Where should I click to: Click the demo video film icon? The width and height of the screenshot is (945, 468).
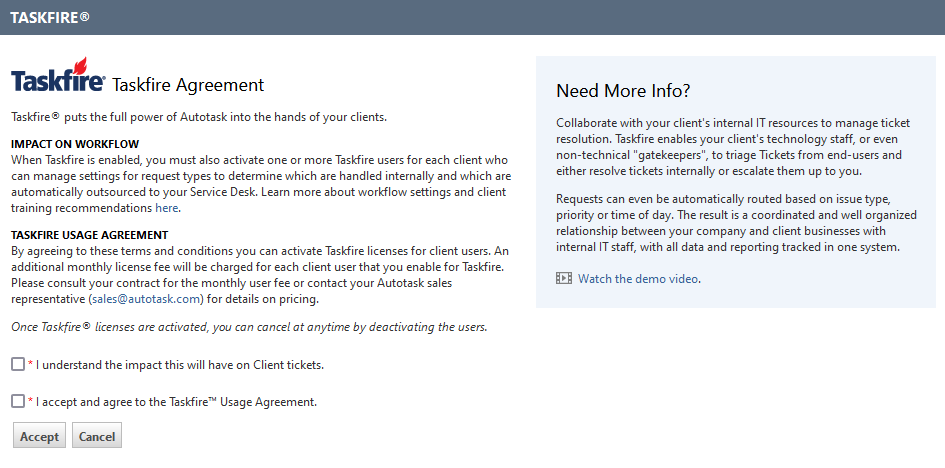[x=564, y=278]
